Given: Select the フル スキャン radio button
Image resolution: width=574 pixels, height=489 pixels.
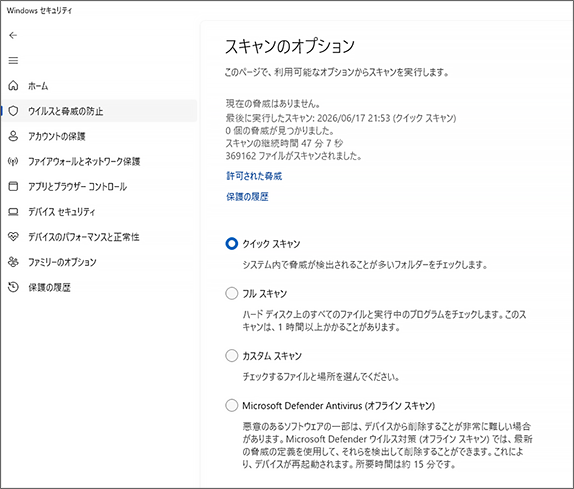Looking at the screenshot, I should (x=231, y=294).
